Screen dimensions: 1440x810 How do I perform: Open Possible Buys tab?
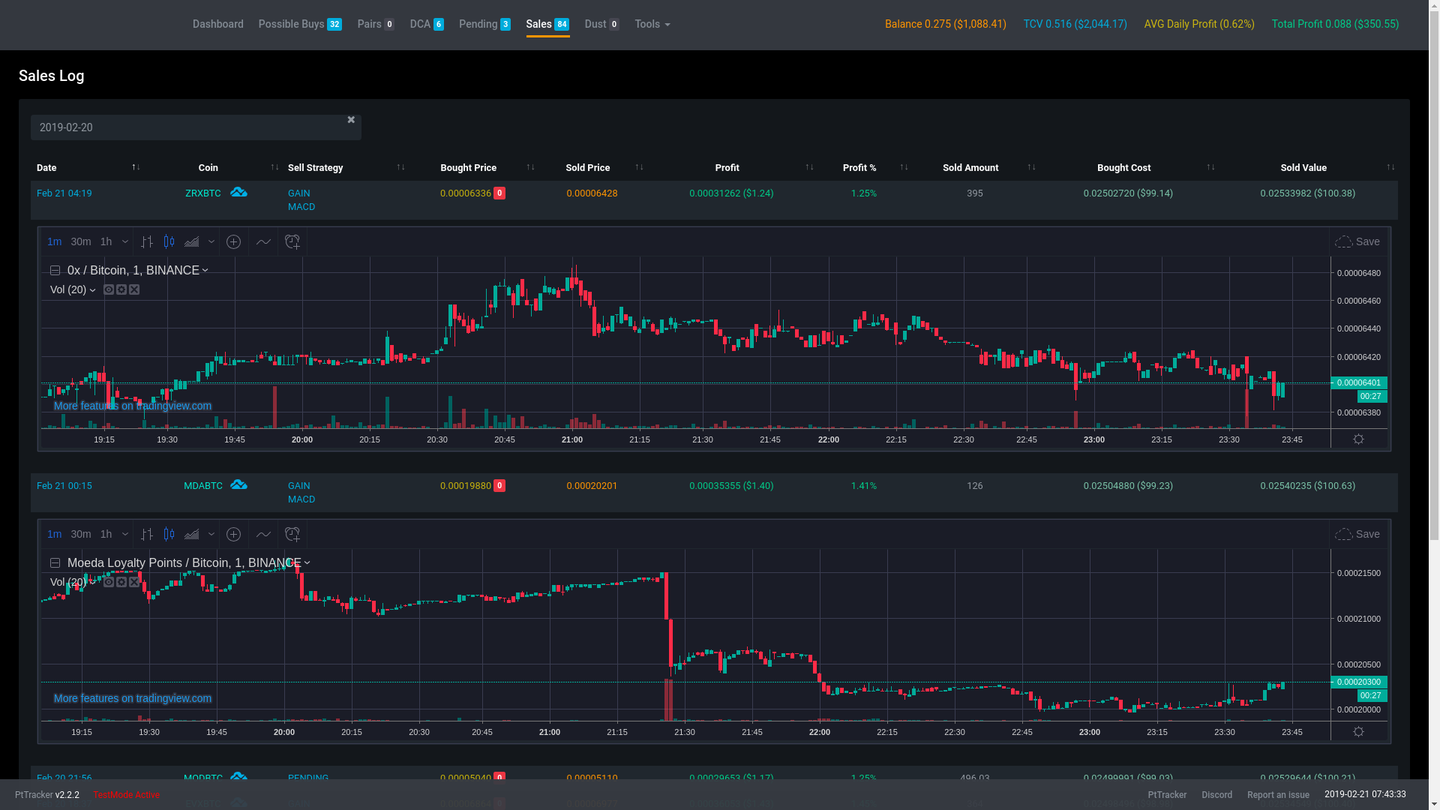tap(300, 24)
